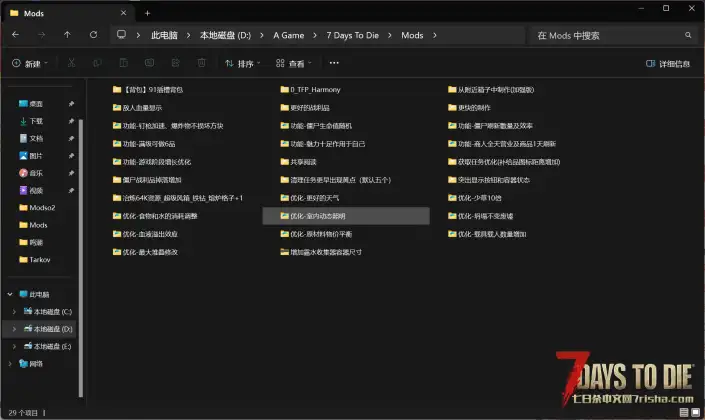This screenshot has width=705, height=420.
Task: Switch to details list view icon
Action: pyautogui.click(x=684, y=412)
